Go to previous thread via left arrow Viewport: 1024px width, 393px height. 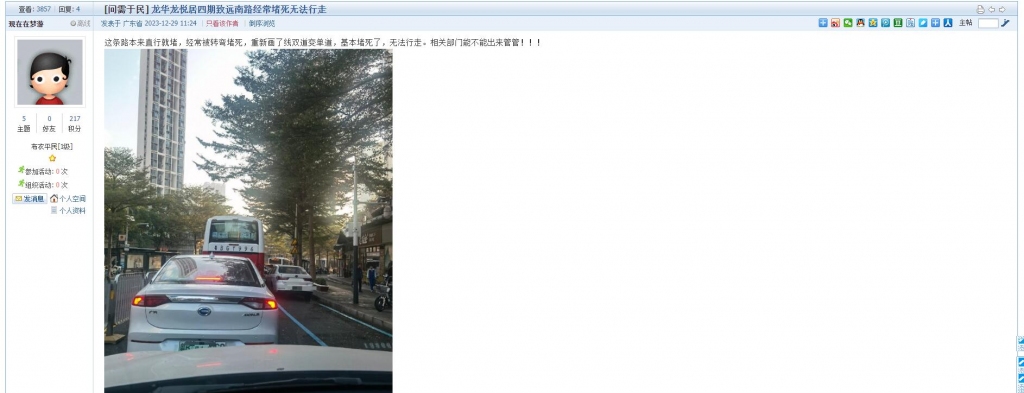point(991,9)
